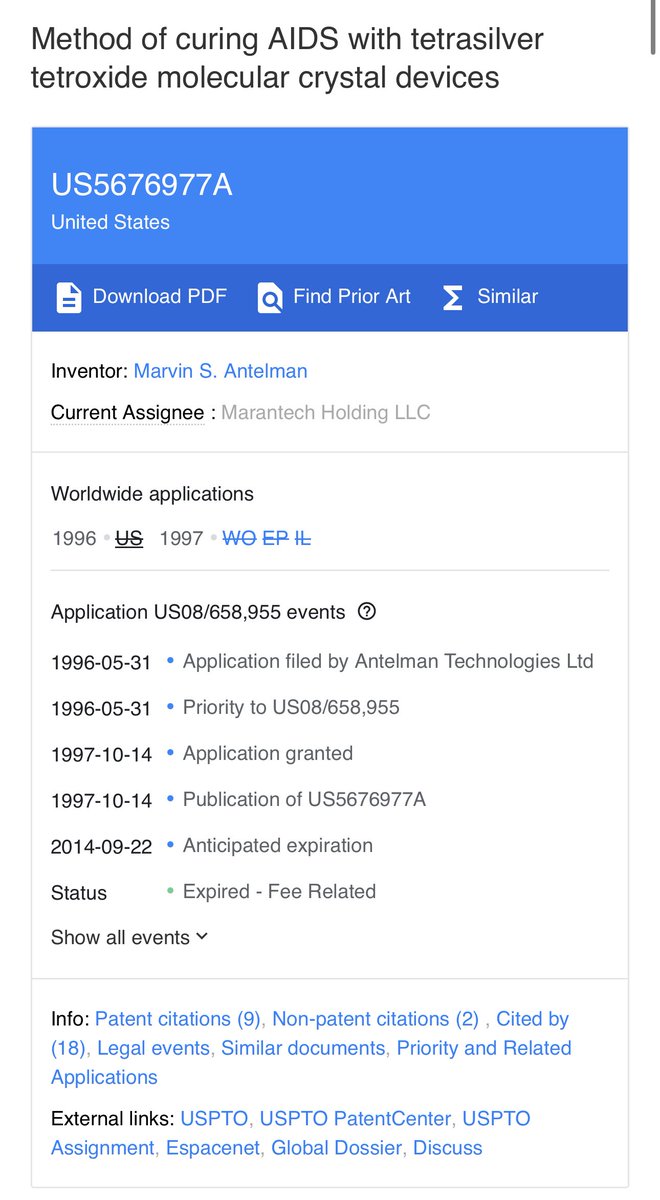
Task: Open the EP worldwide application link
Action: [275, 538]
